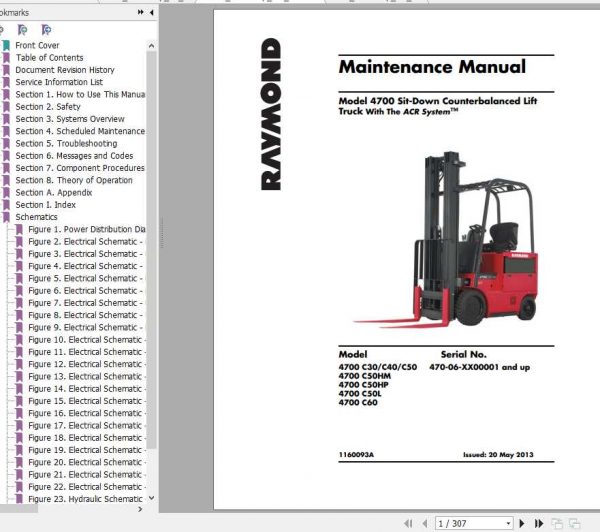Viewport: 600px width, 532px height.
Task: Open Figure 9. Electrical Schematic bookmark
Action: [x=85, y=327]
